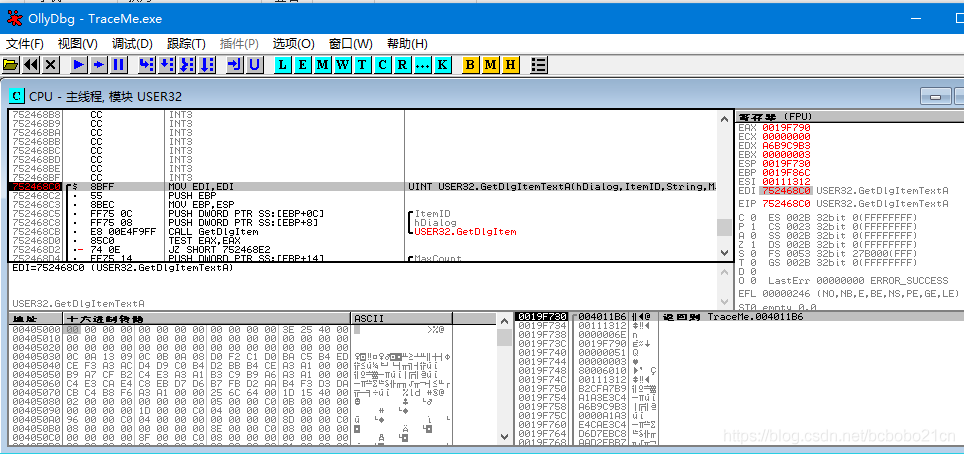
Task: Open the call stack (K) icon
Action: [442, 65]
